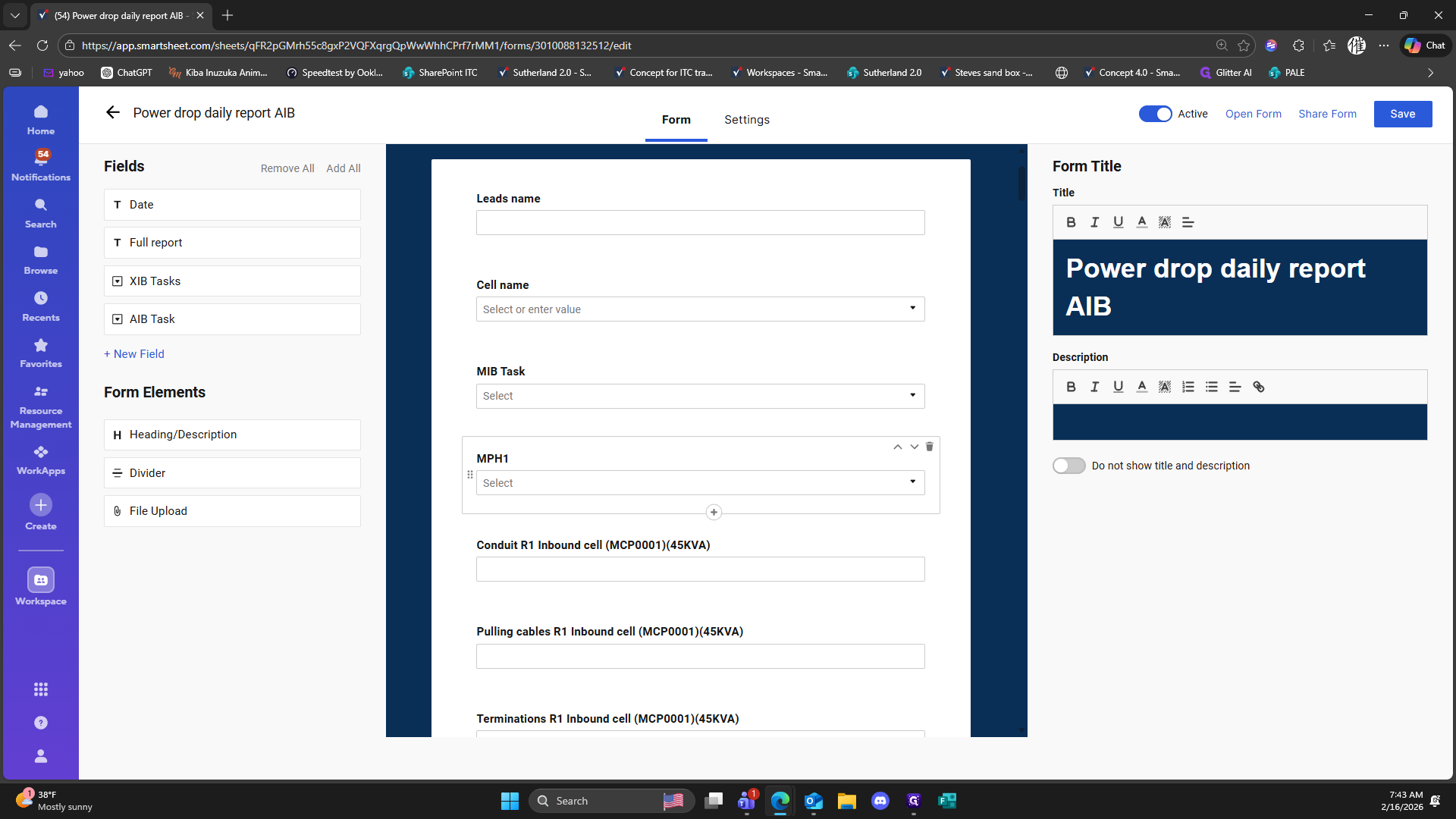The width and height of the screenshot is (1456, 819).
Task: Click the Leads name input field
Action: point(700,222)
